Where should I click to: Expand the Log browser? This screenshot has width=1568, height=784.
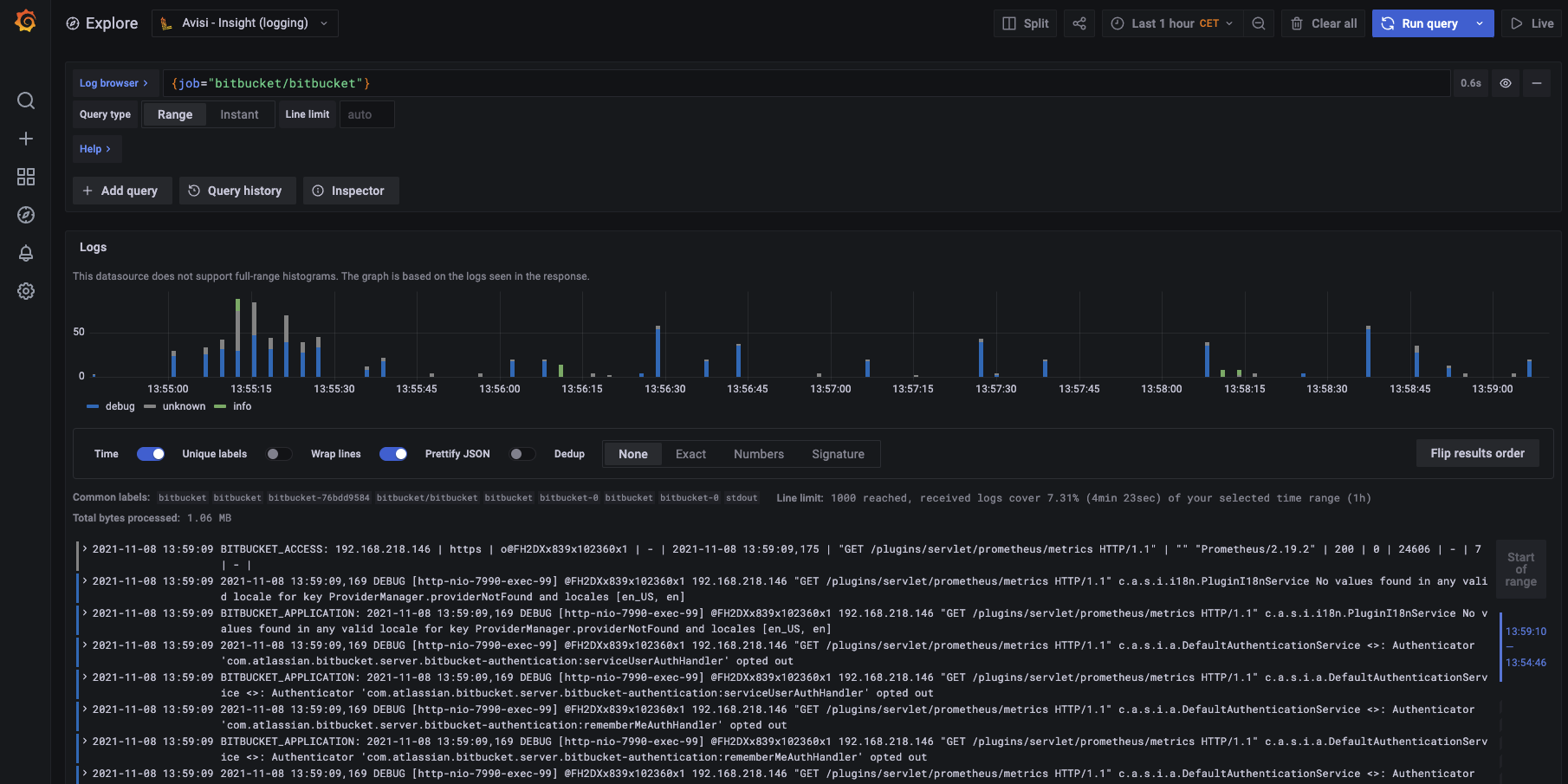(x=113, y=83)
